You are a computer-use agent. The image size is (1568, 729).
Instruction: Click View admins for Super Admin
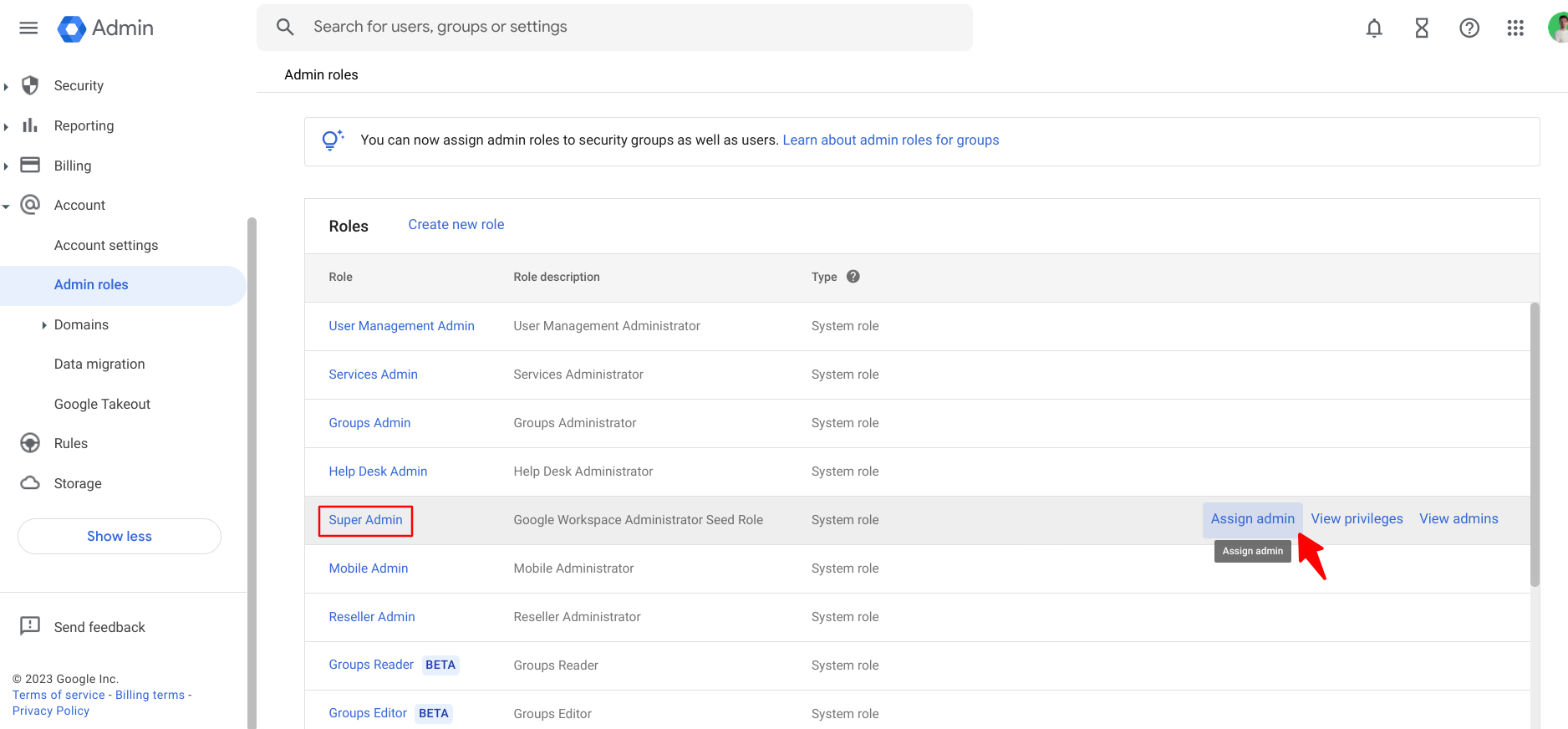coord(1459,519)
